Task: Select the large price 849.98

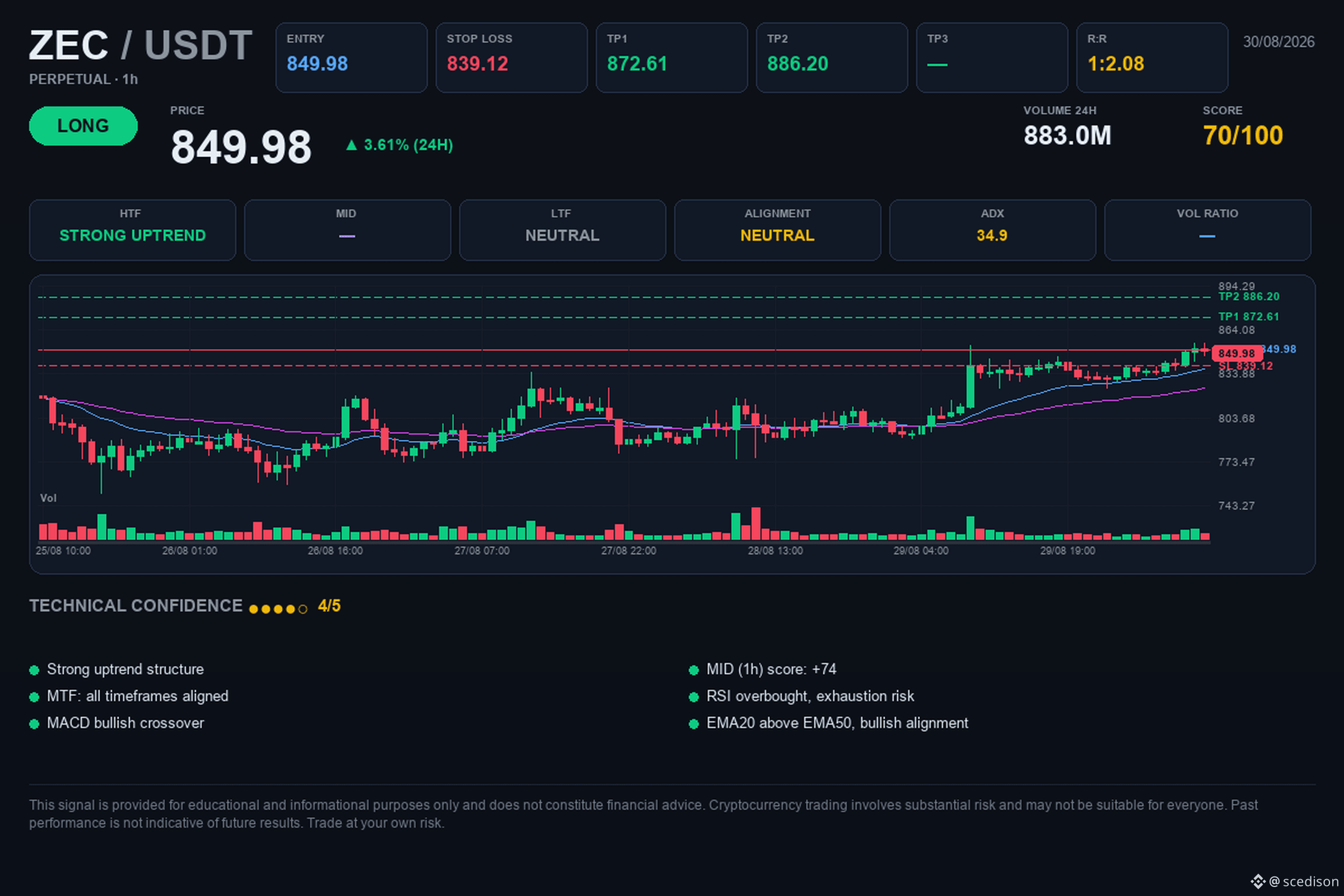Action: pos(241,147)
